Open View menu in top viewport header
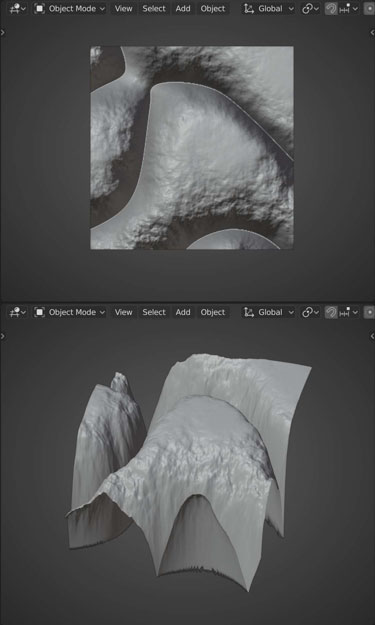Viewport: 375px width, 625px height. pos(124,8)
